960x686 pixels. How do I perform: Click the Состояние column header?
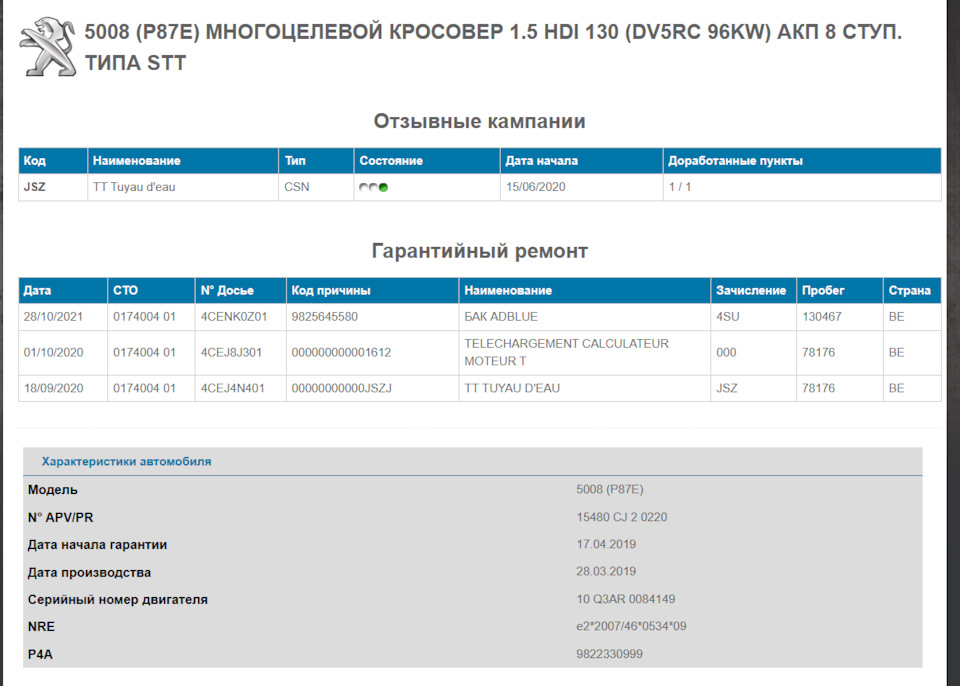click(427, 160)
